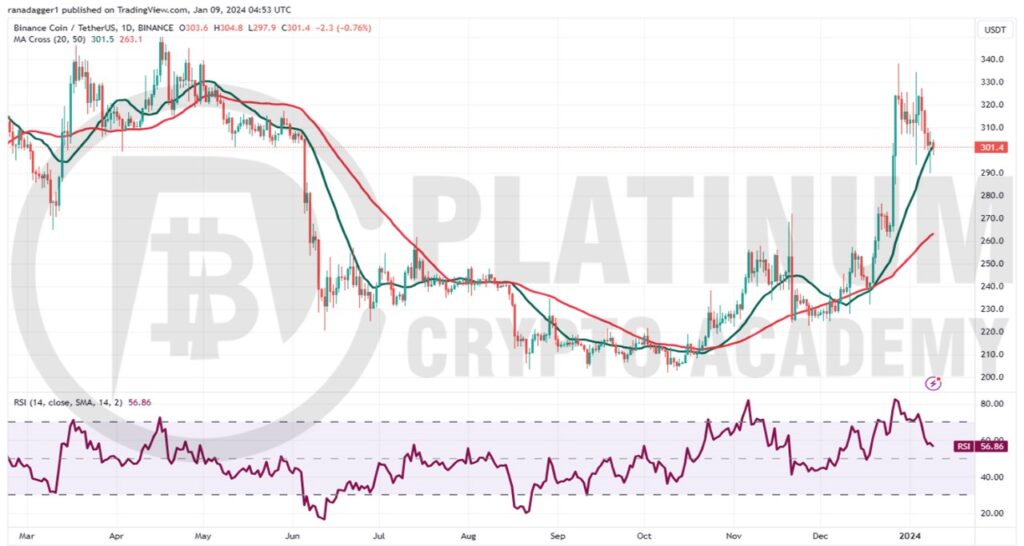Click the purple lightning event icon

click(934, 383)
